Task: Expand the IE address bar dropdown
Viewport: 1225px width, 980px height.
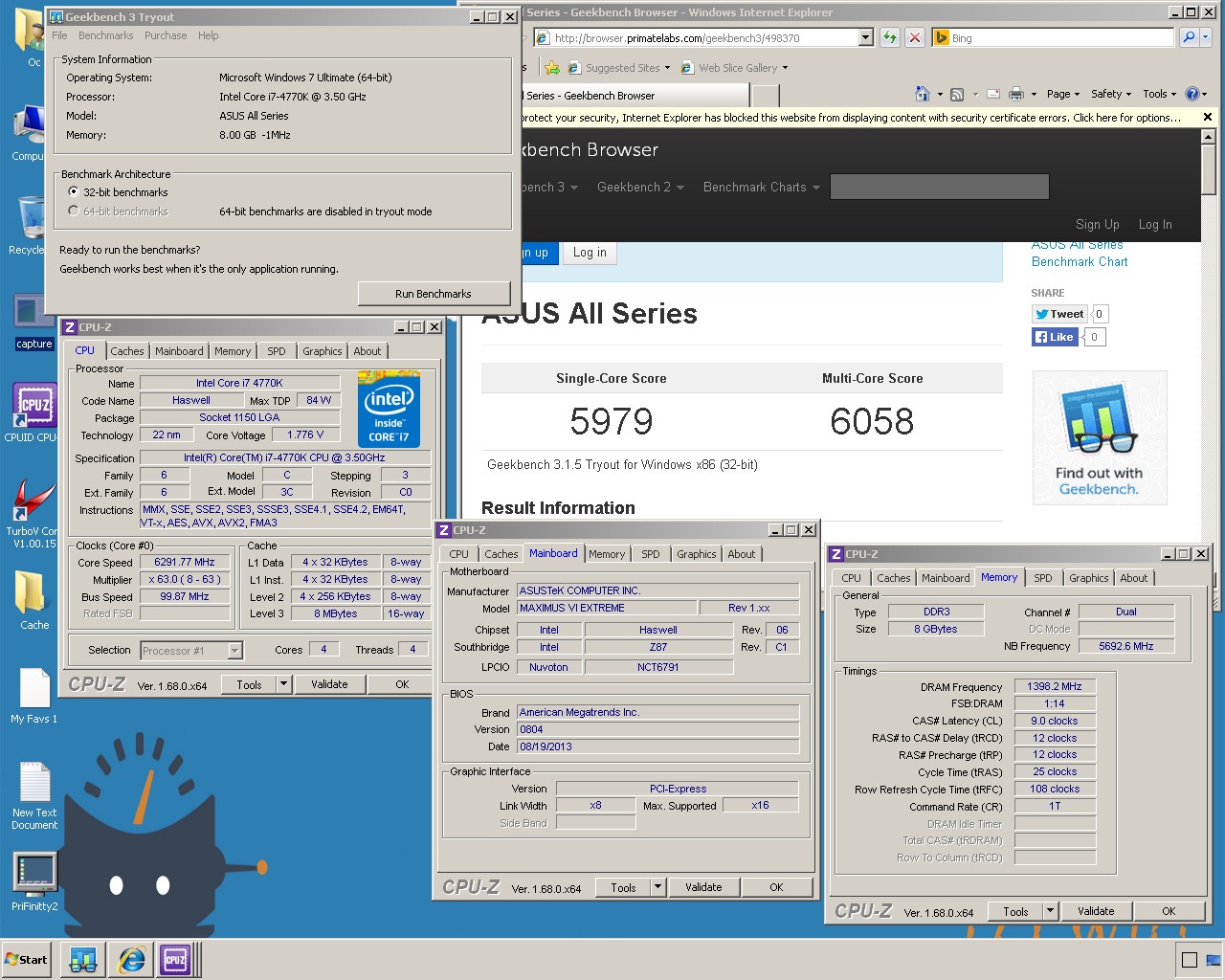Action: pos(866,37)
